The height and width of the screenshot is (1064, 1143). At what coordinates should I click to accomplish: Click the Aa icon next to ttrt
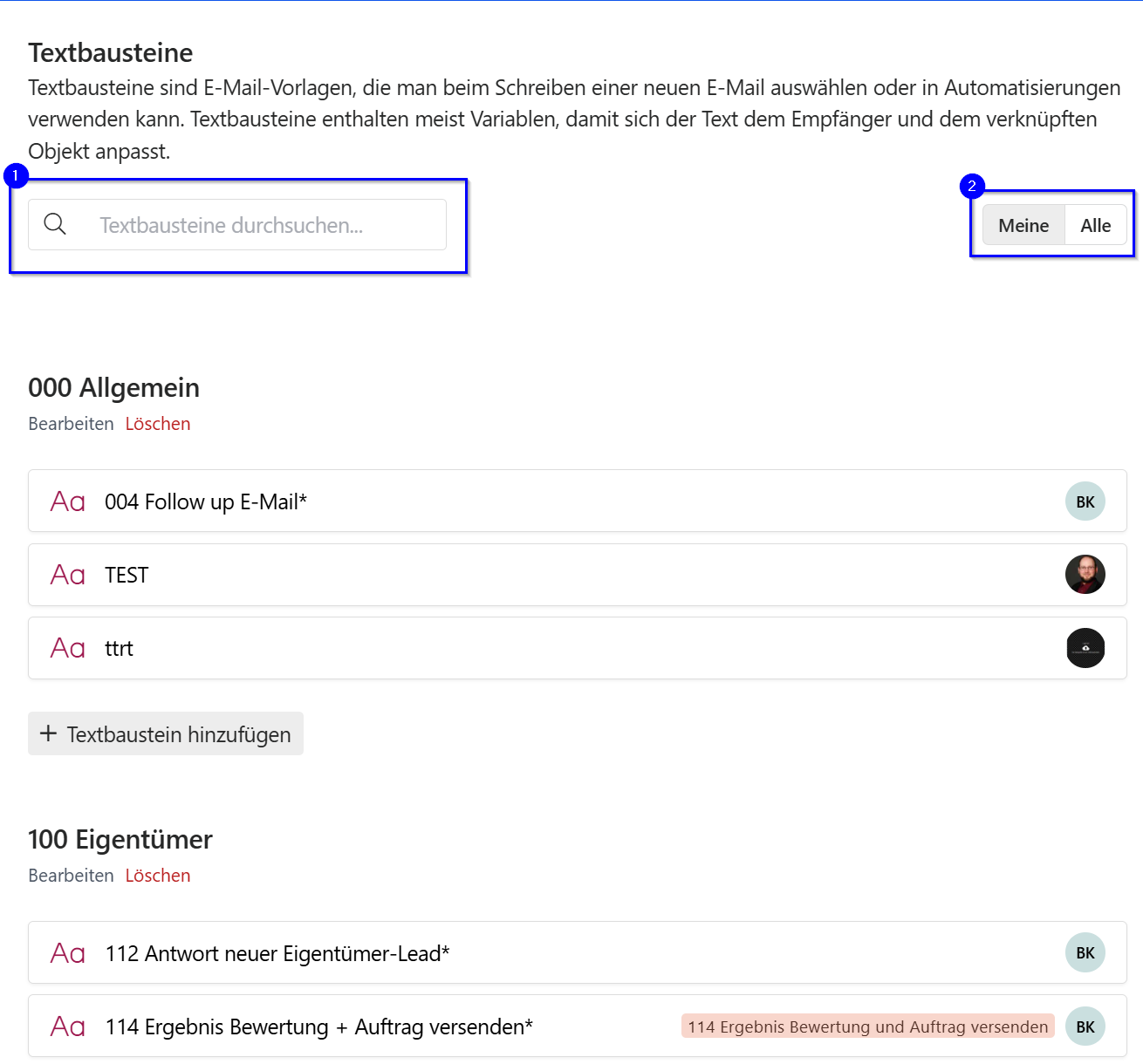click(x=68, y=648)
